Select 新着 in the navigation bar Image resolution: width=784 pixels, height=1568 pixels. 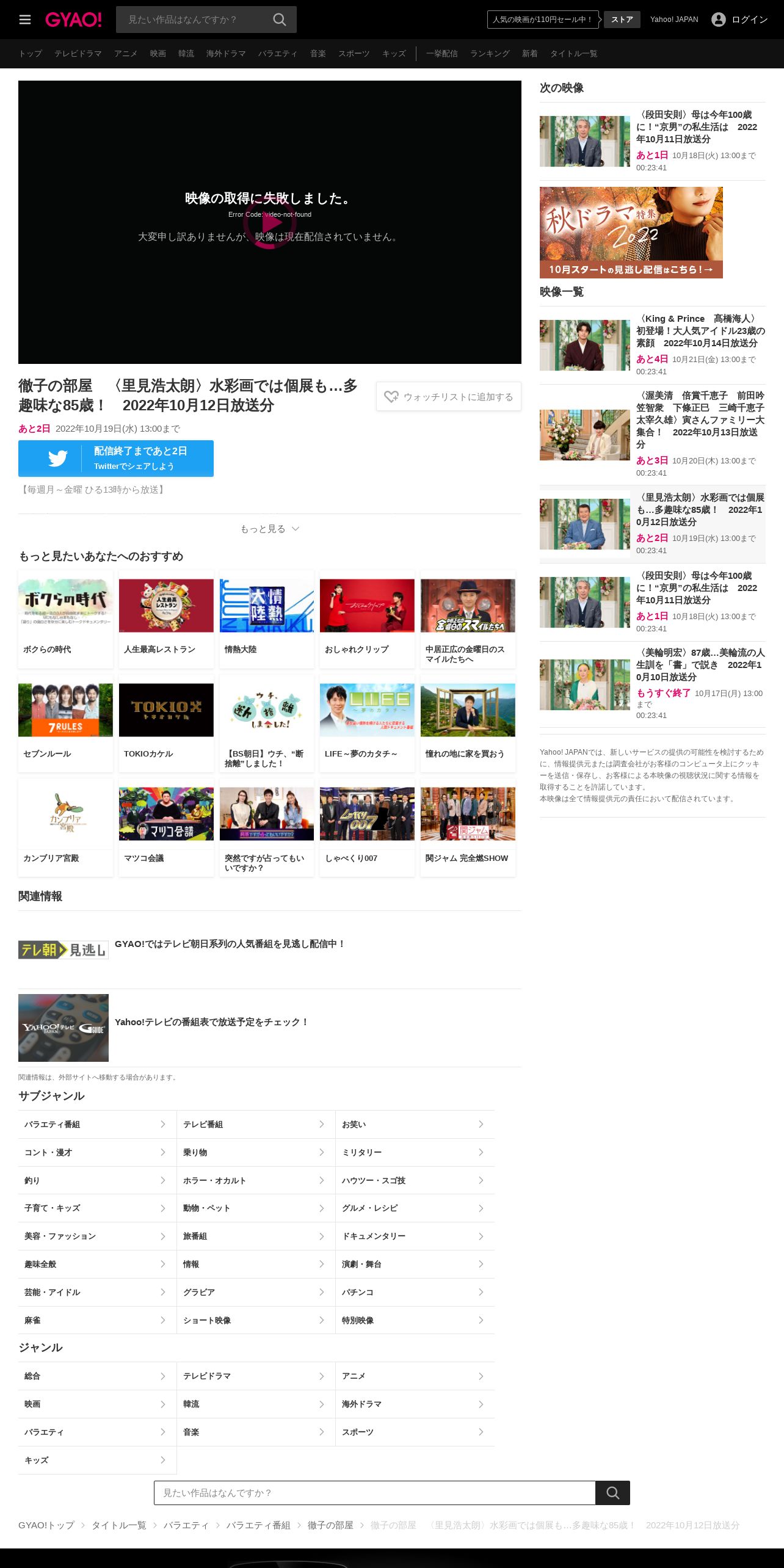coord(530,54)
